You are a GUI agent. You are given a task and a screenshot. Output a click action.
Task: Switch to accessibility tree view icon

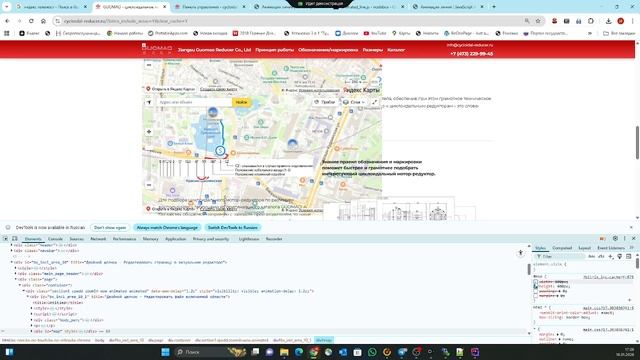tap(520, 253)
